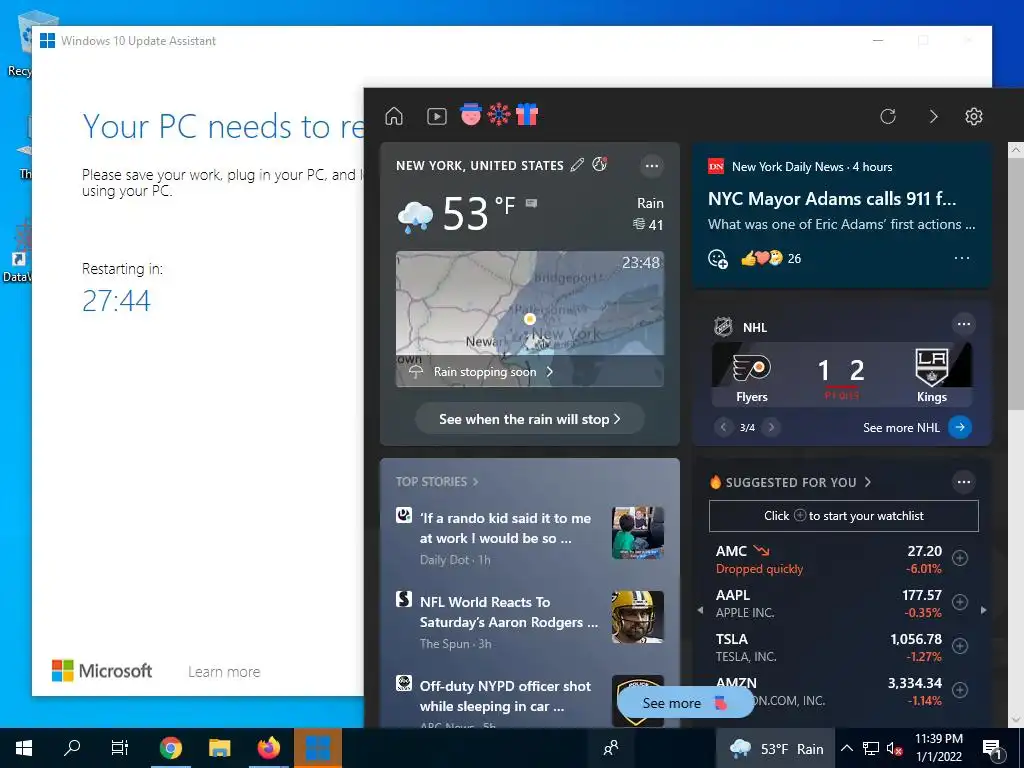Click the forward arrow in feed header

click(933, 116)
